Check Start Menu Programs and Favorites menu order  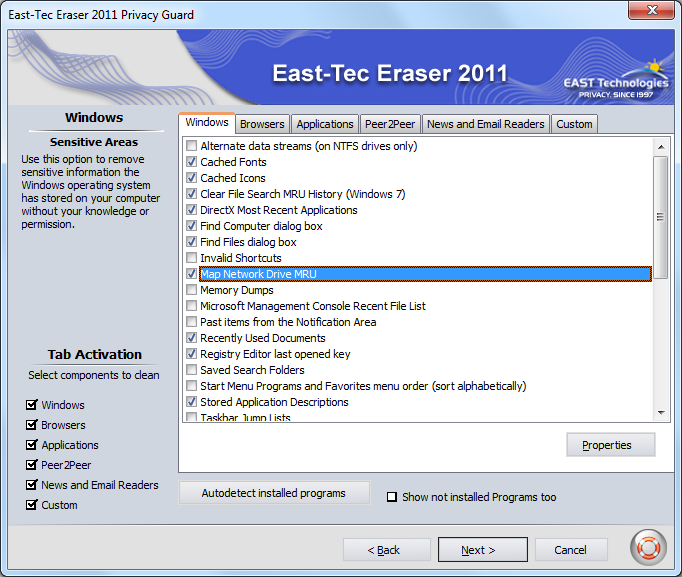(191, 386)
